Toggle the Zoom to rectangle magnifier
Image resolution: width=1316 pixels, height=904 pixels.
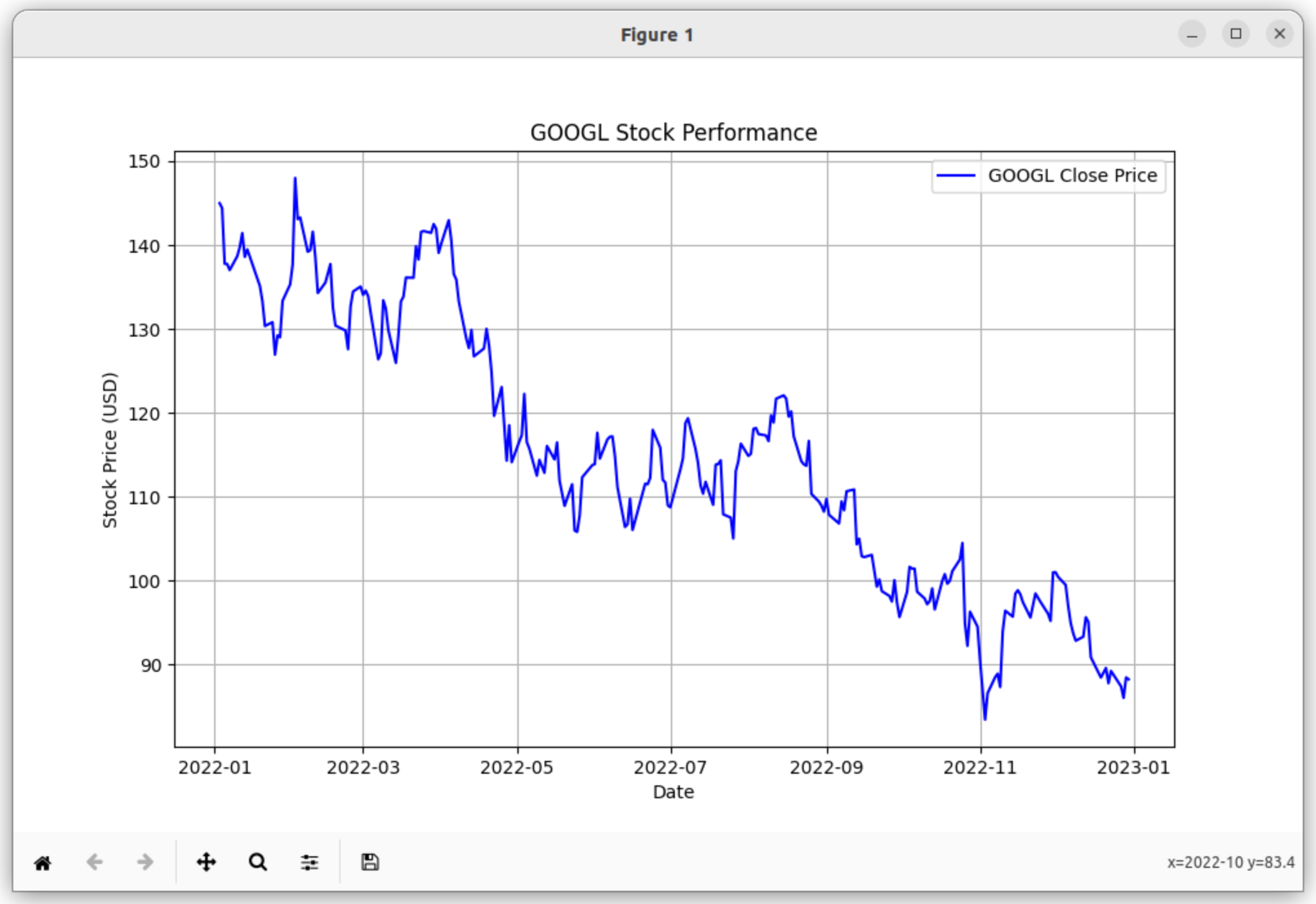click(x=258, y=862)
